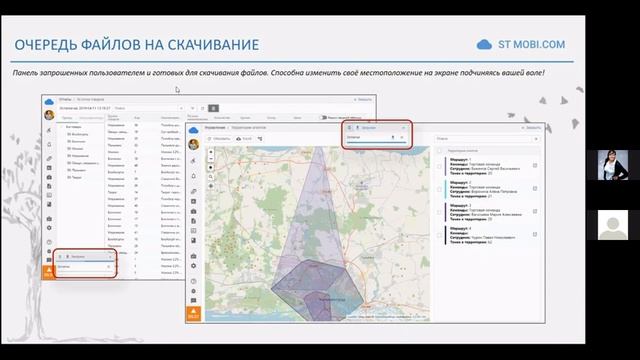This screenshot has width=640, height=360.
Task: Click the orange warning tile in map window
Action: (193, 313)
